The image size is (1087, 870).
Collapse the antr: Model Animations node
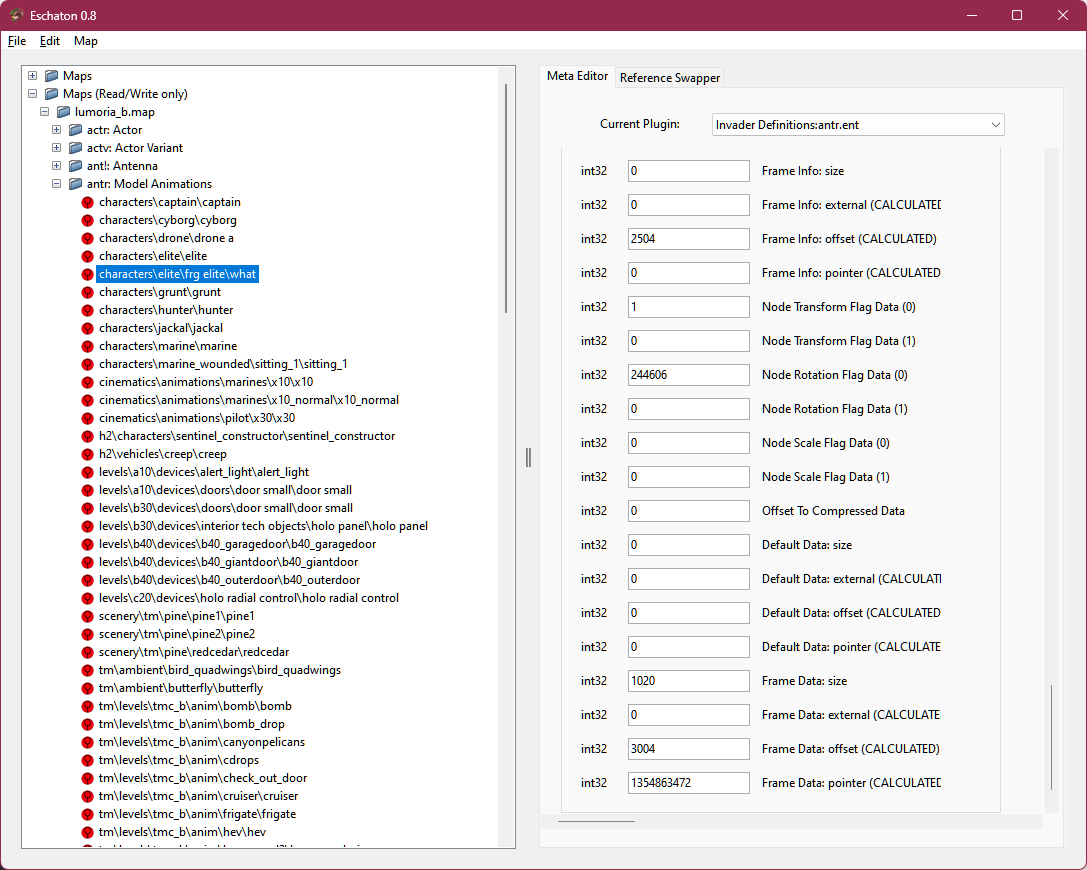[x=56, y=183]
